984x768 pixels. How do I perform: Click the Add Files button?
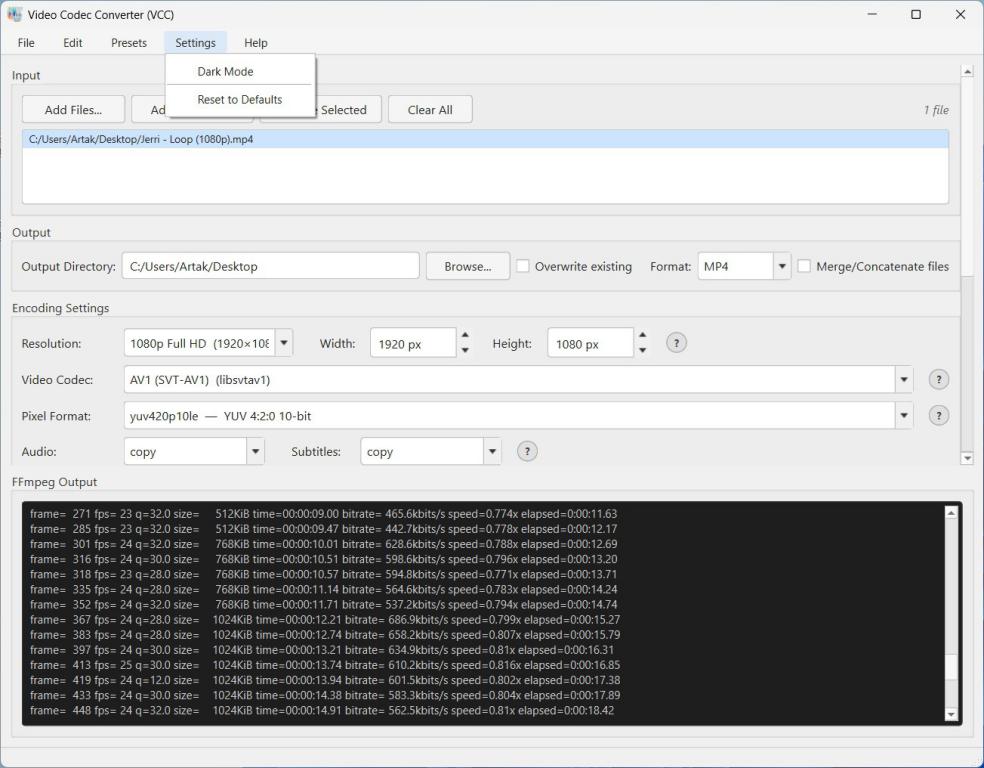[x=73, y=110]
